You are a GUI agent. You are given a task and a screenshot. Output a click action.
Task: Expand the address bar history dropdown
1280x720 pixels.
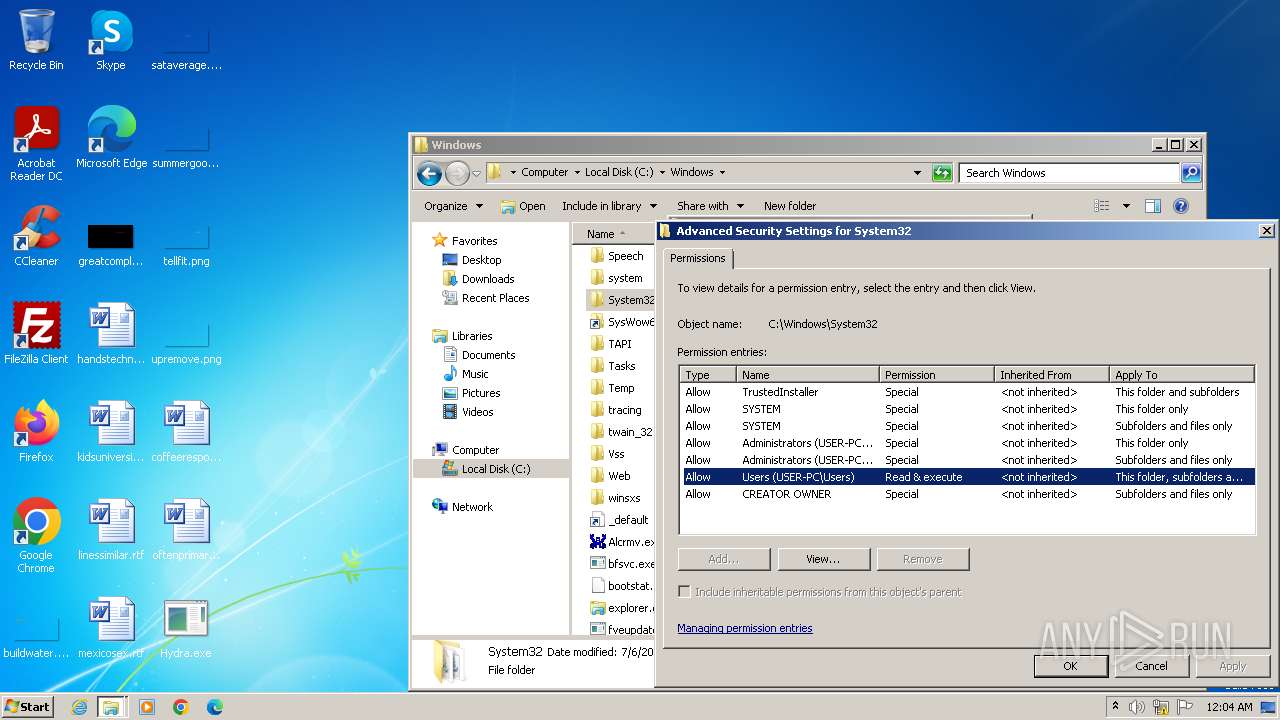917,173
